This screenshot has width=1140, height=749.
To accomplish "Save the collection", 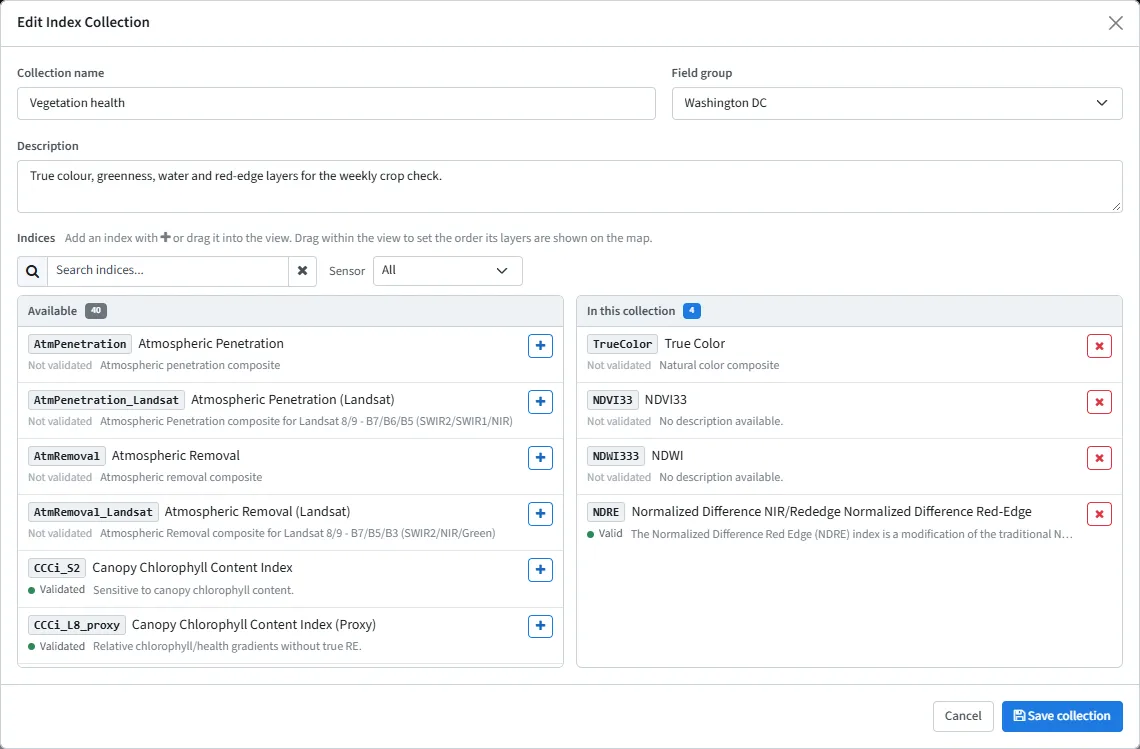I will [x=1062, y=716].
